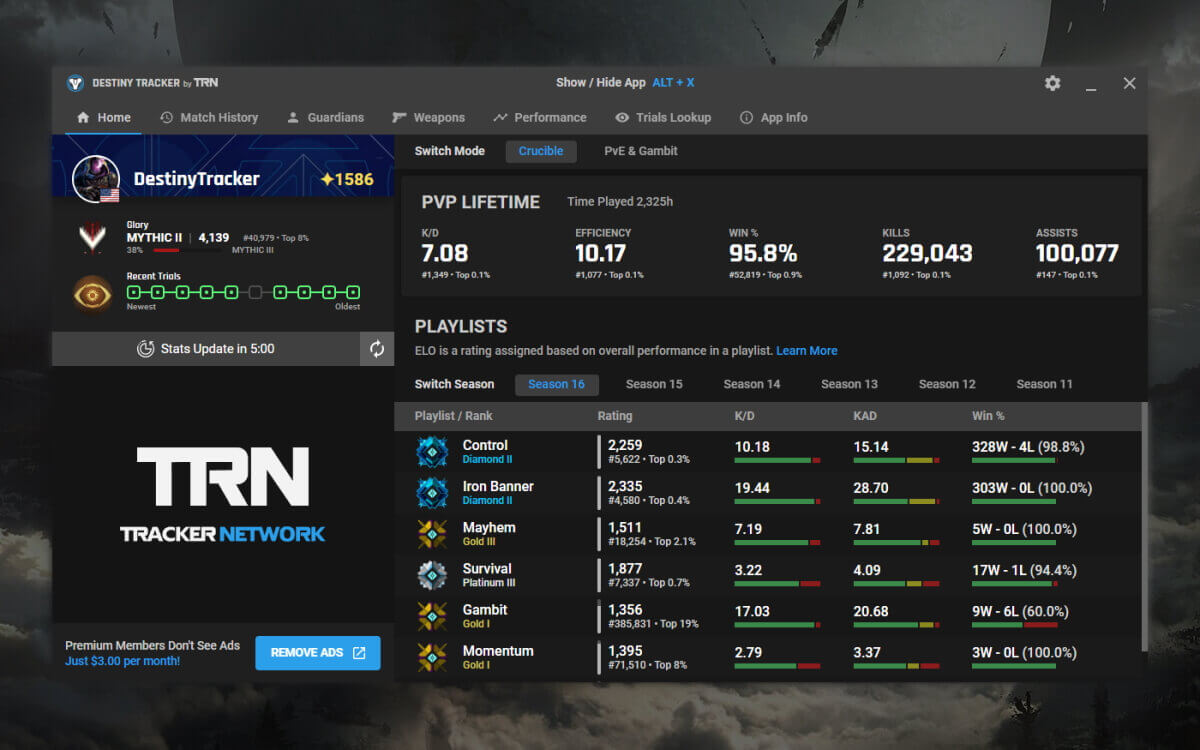Click the Mayhem gold rank emblem

[x=432, y=534]
